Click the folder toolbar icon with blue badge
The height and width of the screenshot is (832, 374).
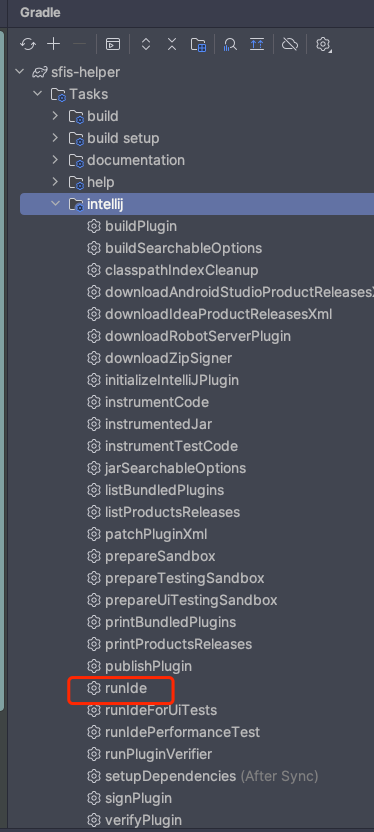coord(198,45)
